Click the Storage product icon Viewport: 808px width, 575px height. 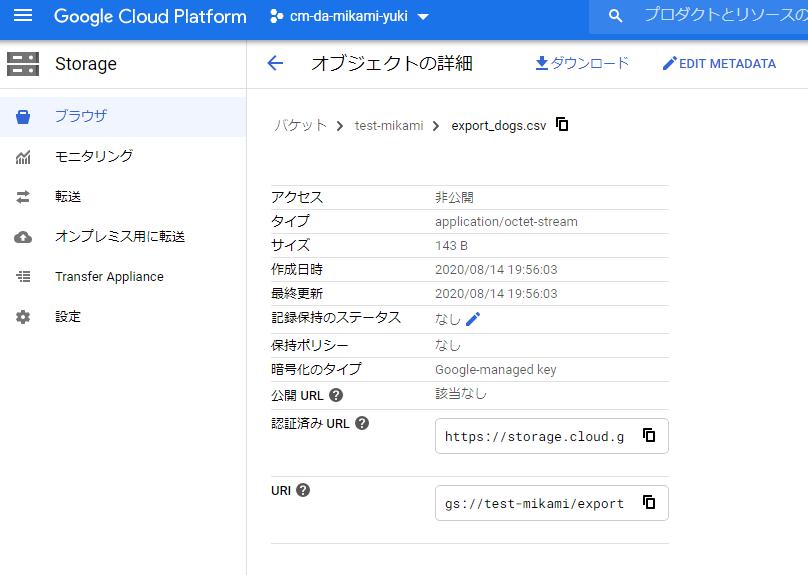point(23,64)
